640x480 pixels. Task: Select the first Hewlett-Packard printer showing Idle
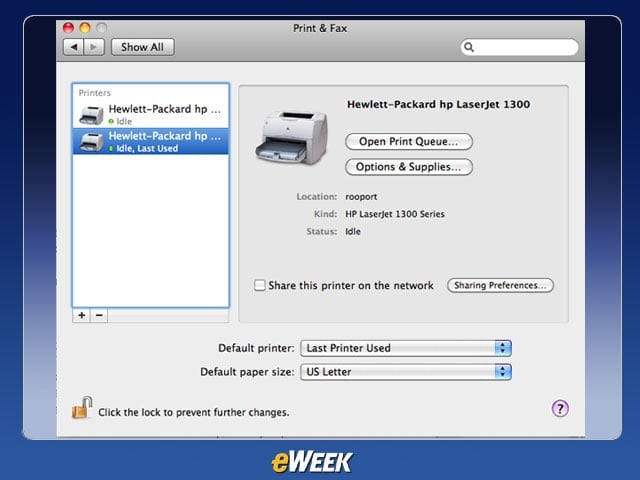[x=151, y=114]
